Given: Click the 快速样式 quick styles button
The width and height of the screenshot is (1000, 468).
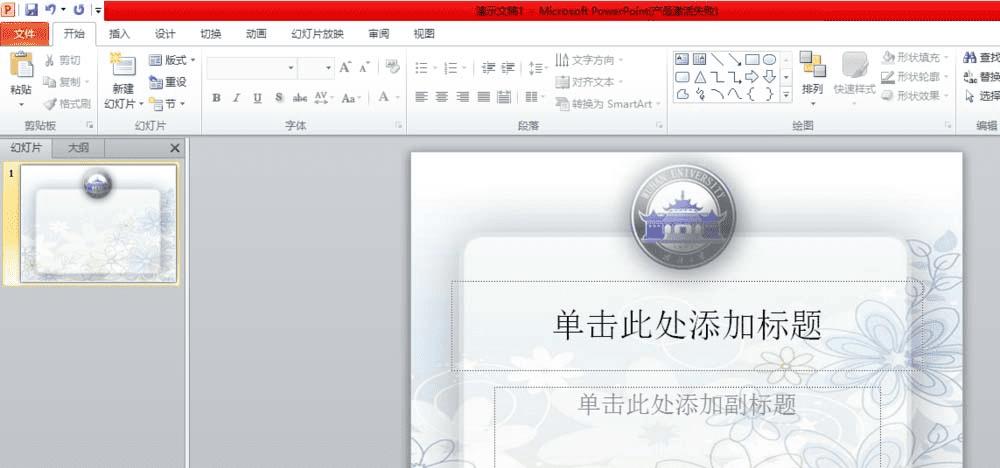Looking at the screenshot, I should (x=855, y=78).
